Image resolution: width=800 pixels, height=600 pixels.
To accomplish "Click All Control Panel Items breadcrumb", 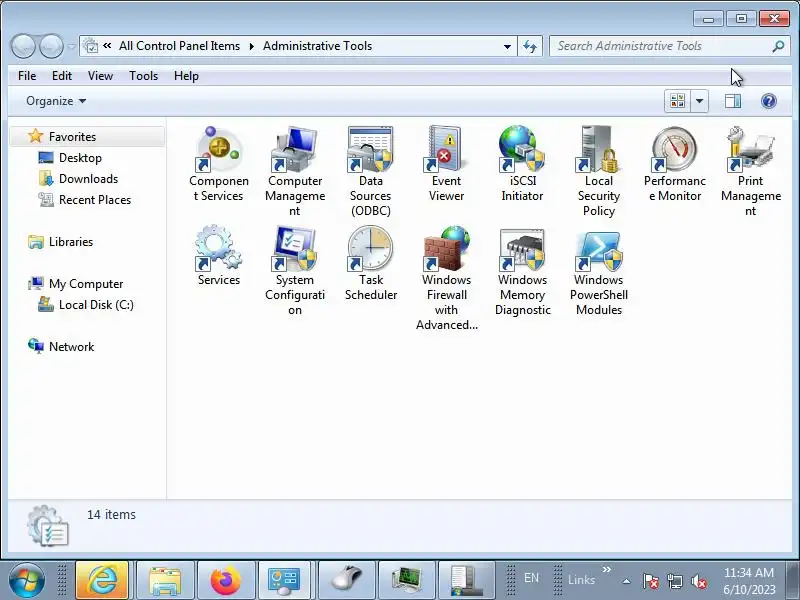I will click(x=179, y=46).
